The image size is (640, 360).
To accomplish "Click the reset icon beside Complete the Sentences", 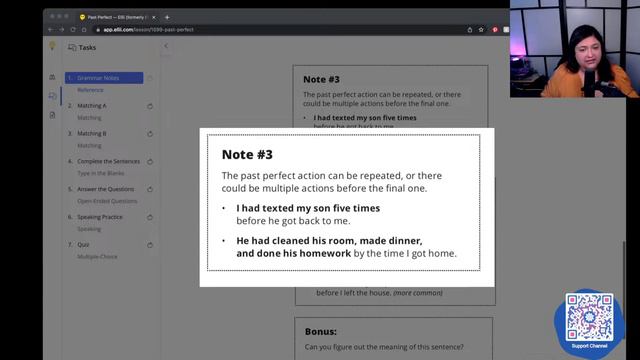I will [x=150, y=162].
